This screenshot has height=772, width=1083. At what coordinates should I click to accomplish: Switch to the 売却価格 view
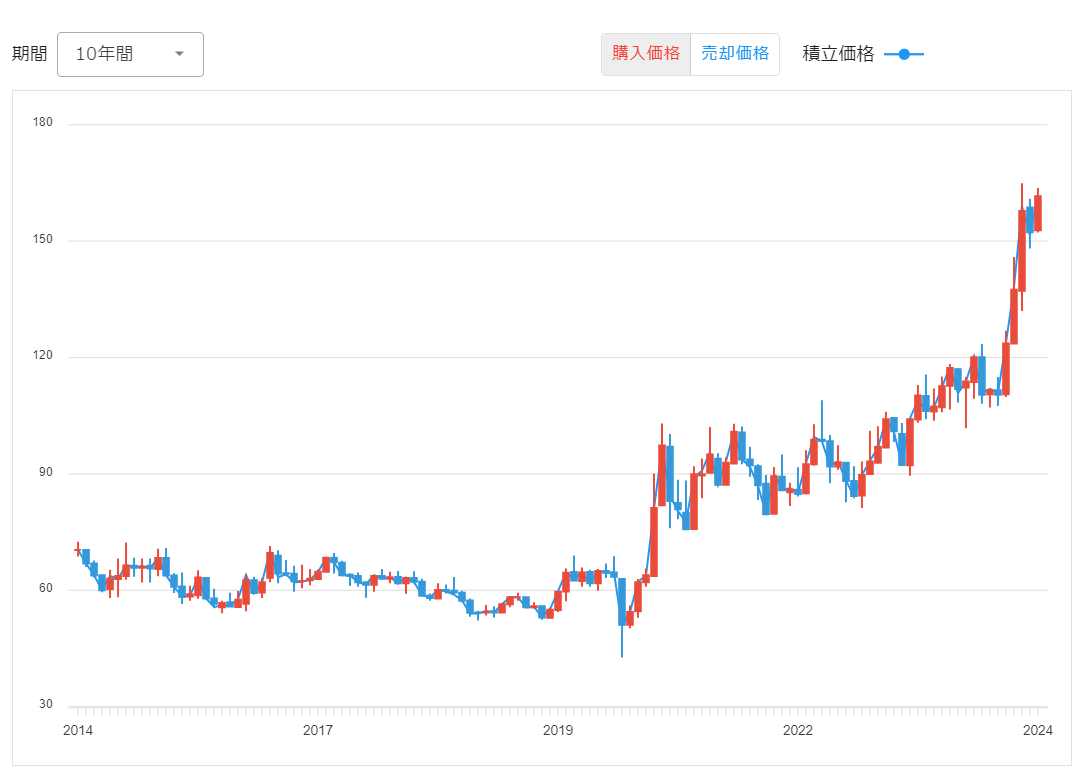[x=735, y=54]
